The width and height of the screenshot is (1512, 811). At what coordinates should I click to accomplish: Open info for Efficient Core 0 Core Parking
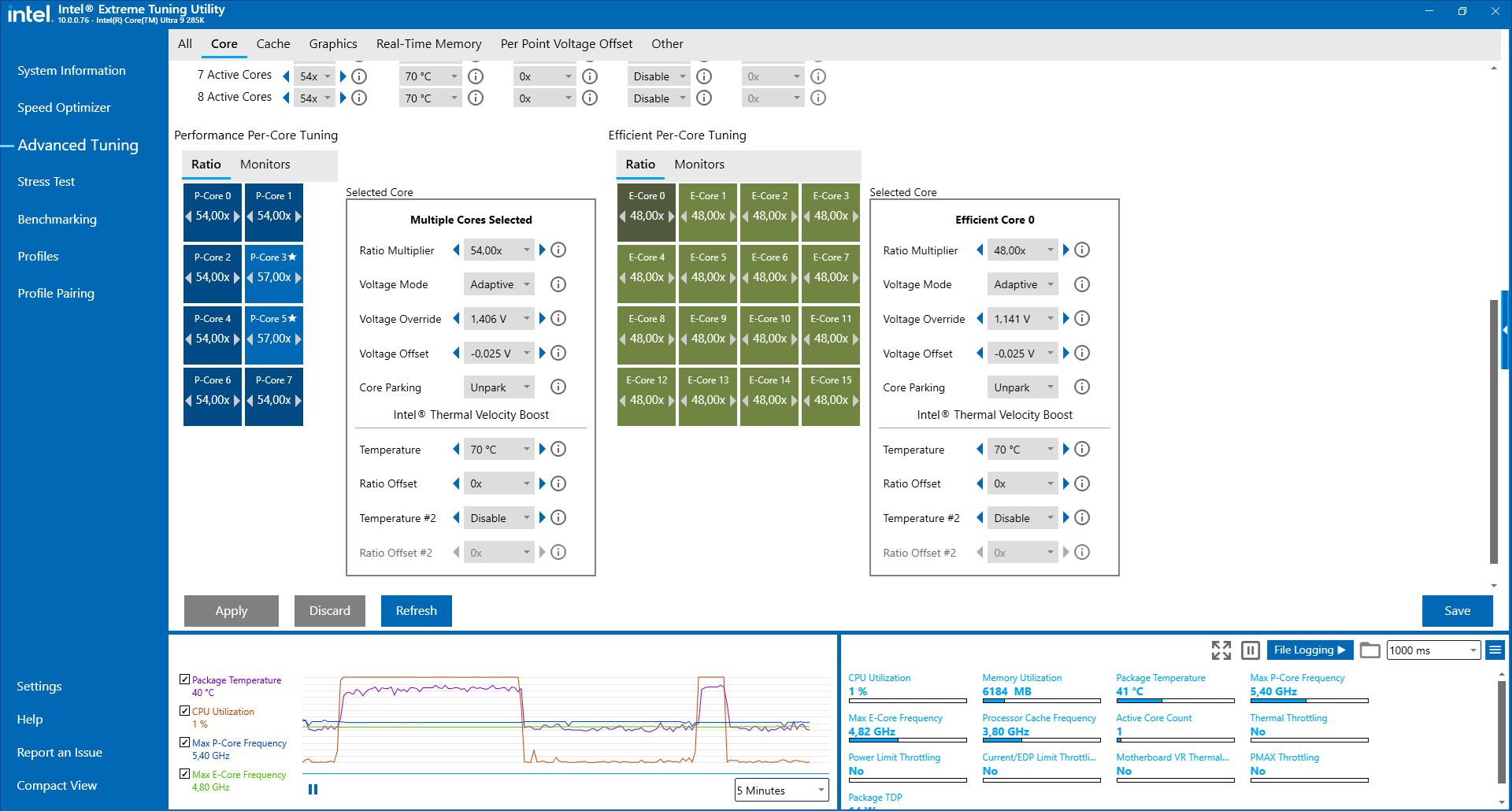click(1082, 387)
